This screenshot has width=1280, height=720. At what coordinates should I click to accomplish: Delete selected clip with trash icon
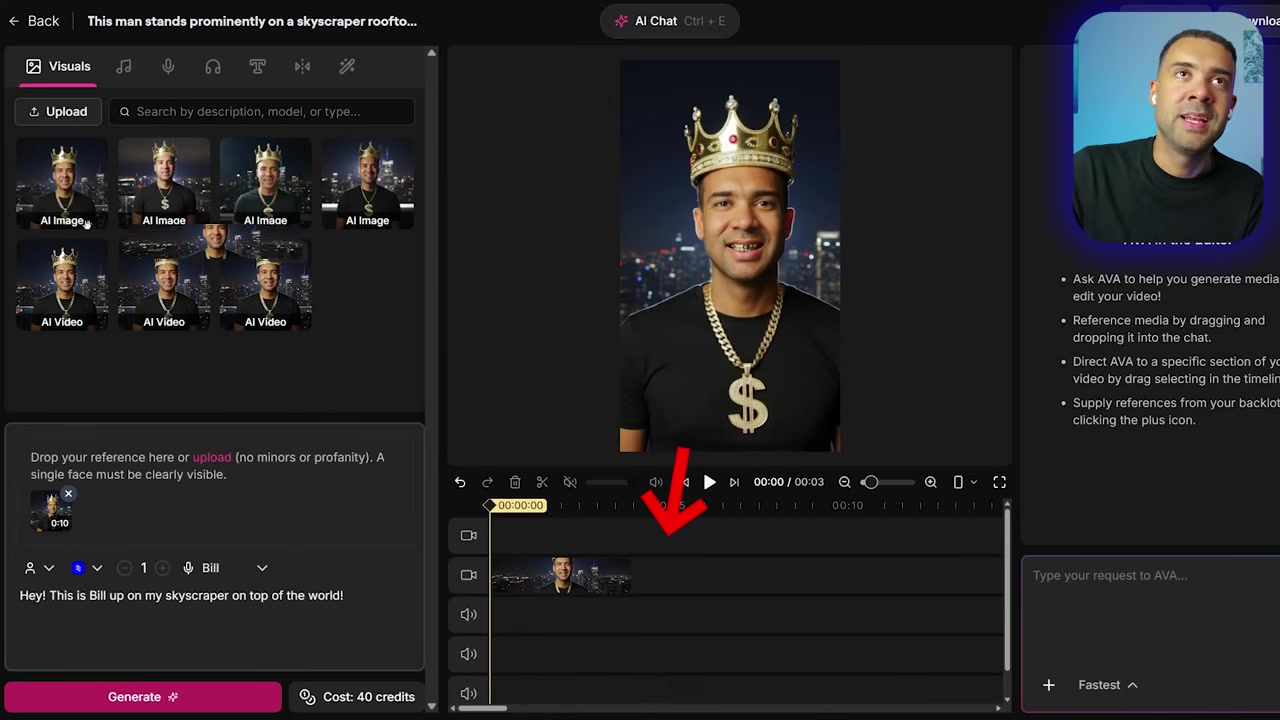pos(515,482)
